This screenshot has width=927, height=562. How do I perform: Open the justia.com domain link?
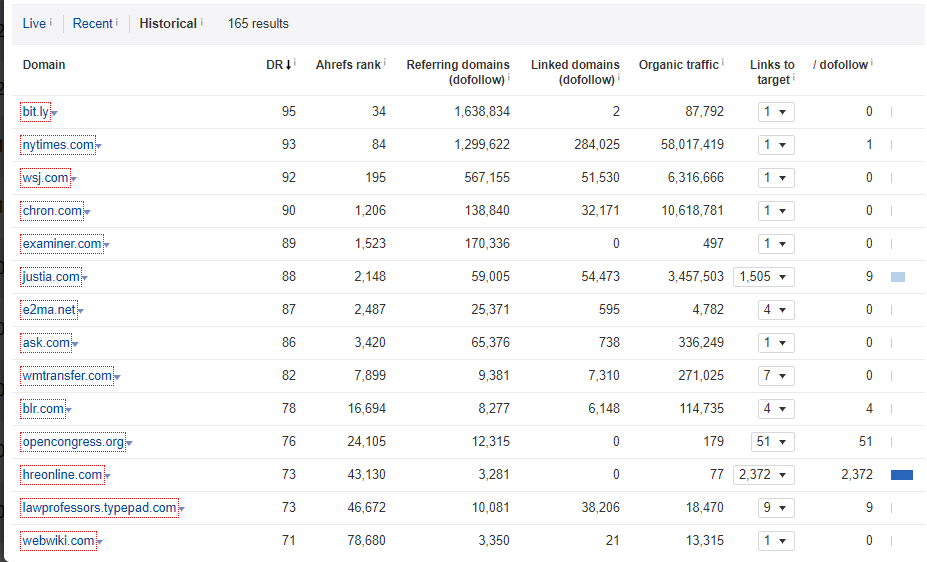[51, 277]
